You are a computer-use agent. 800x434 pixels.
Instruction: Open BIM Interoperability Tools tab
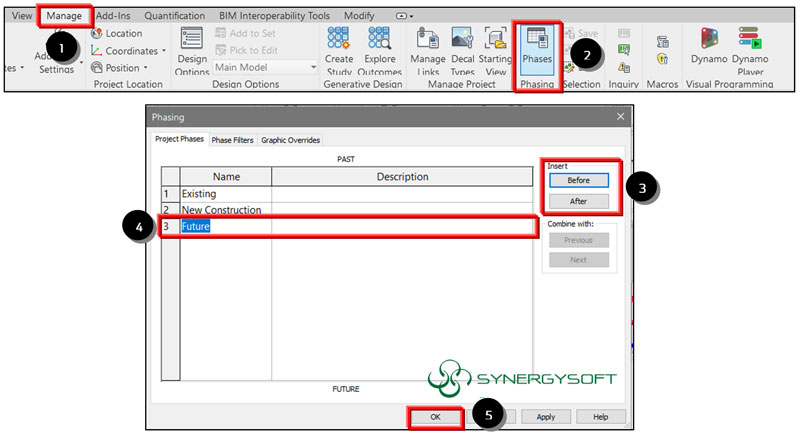point(274,16)
